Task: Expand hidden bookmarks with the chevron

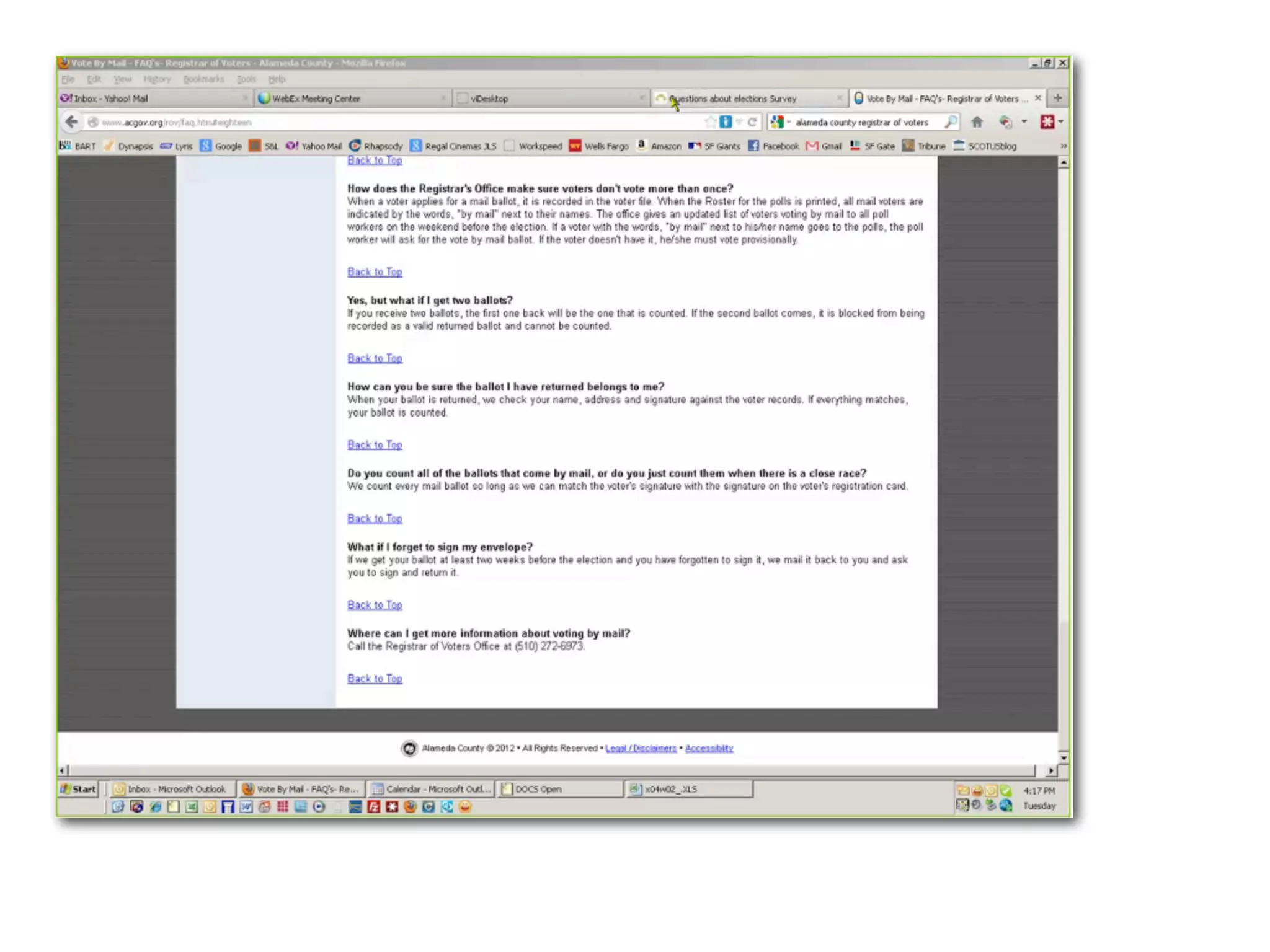Action: click(x=1063, y=146)
